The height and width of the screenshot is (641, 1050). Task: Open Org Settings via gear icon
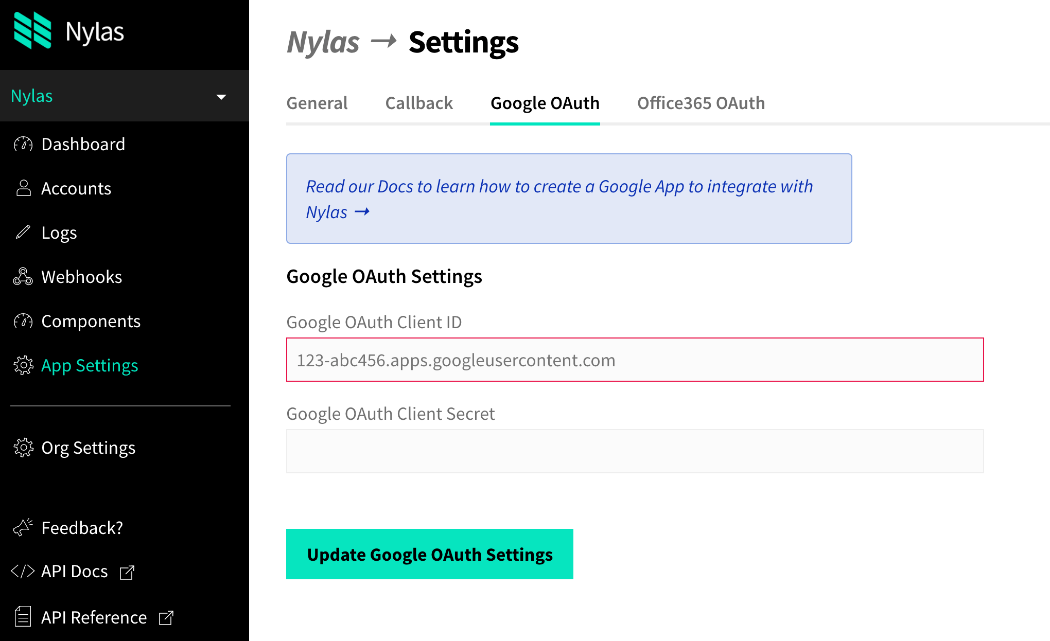pos(22,448)
